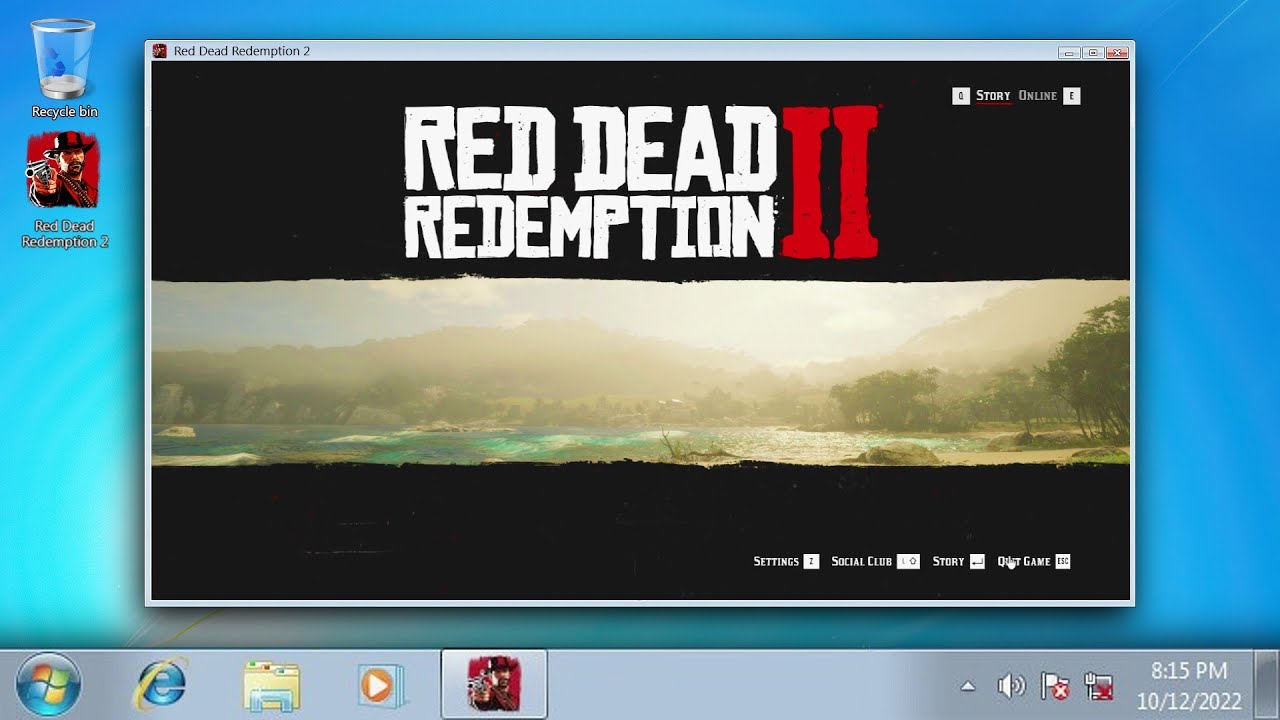Launch Internet Explorer from the taskbar
Screen dimensions: 1280x720
(x=162, y=685)
